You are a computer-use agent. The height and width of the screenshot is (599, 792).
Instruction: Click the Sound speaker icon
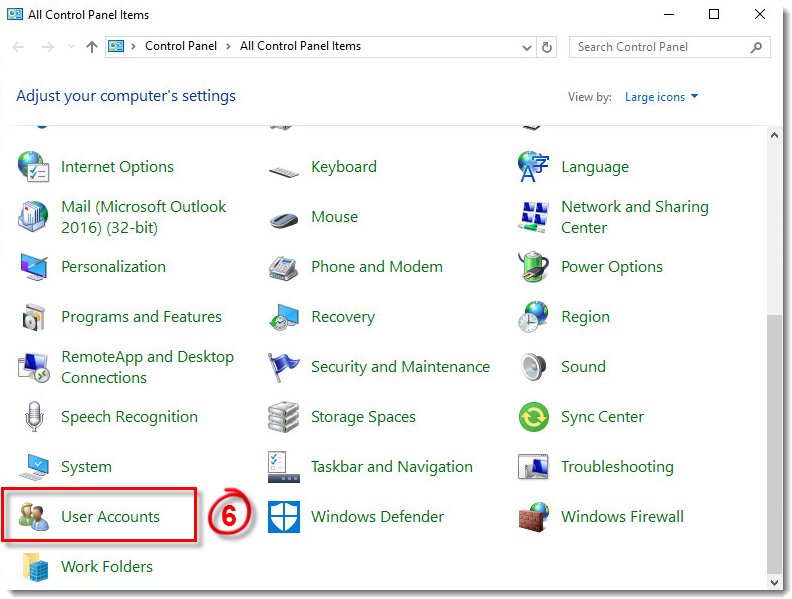[534, 367]
